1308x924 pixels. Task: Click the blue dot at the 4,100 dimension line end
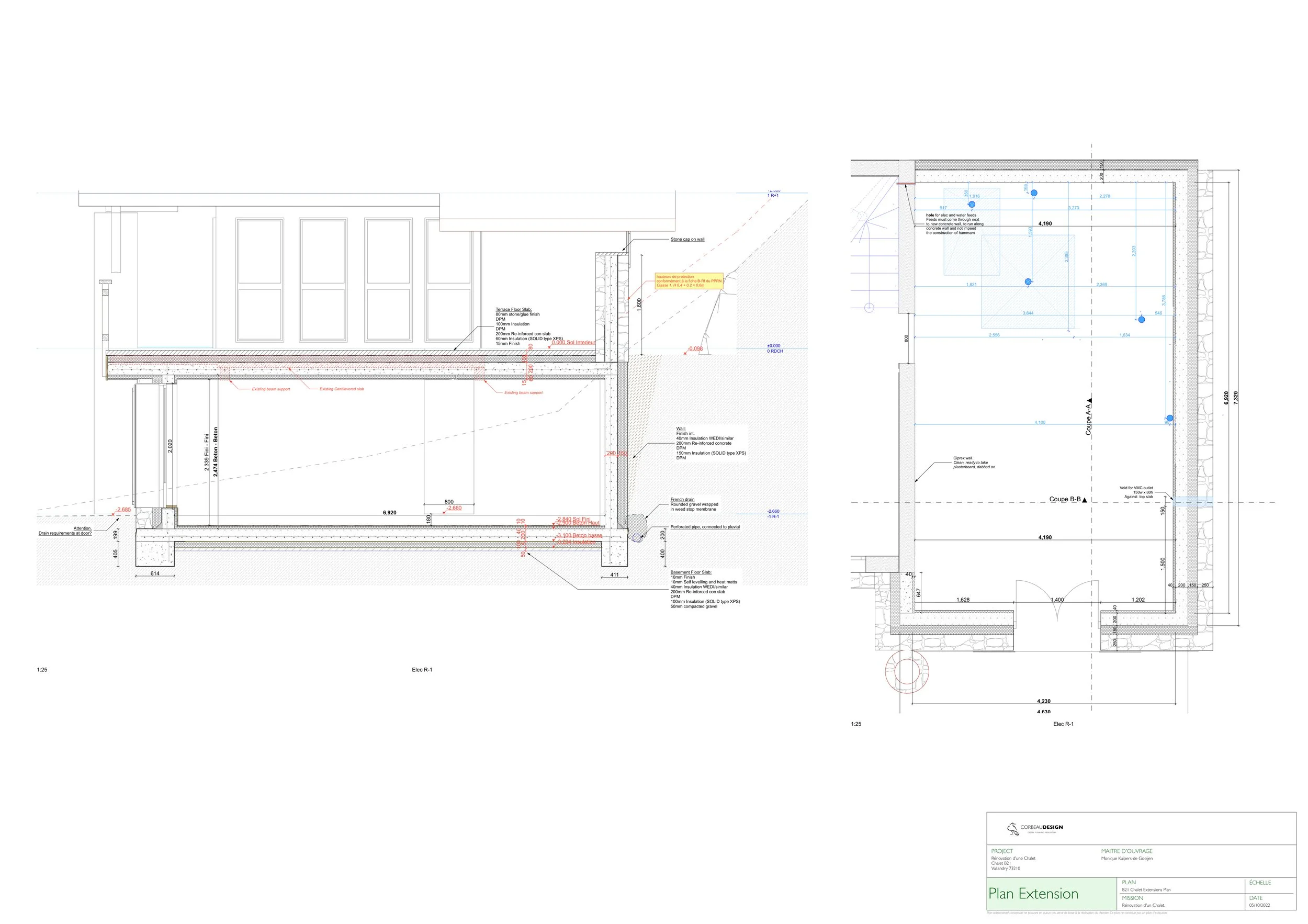(1170, 418)
